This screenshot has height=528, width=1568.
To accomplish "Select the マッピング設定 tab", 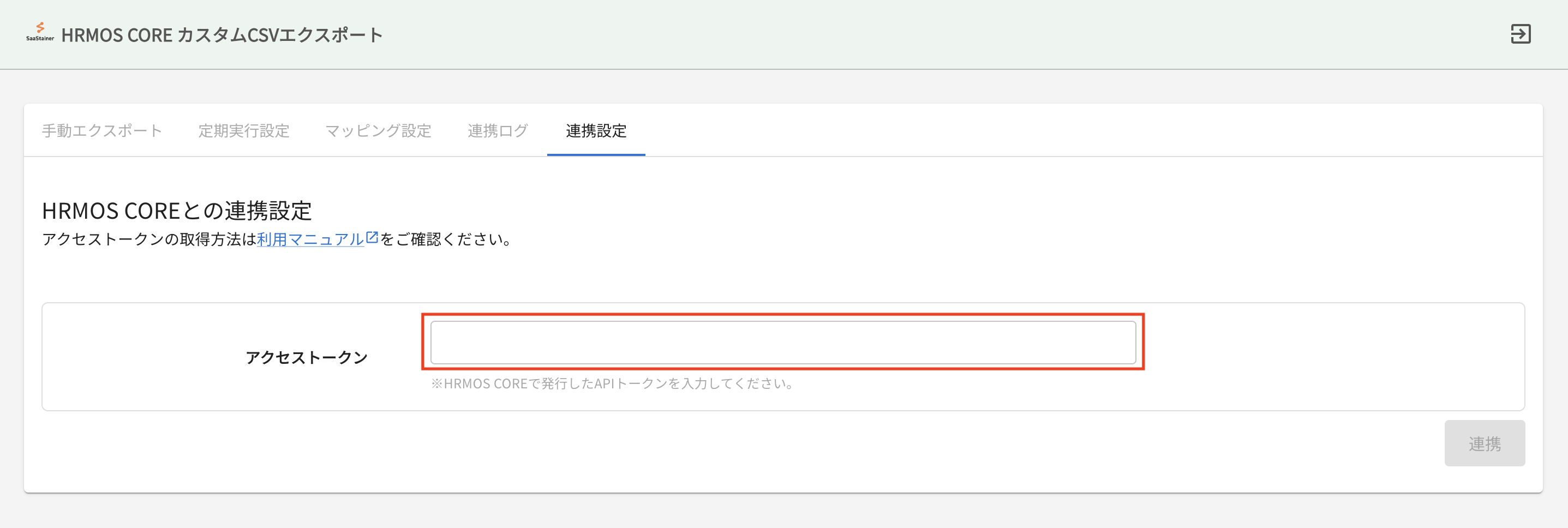I will (x=379, y=130).
